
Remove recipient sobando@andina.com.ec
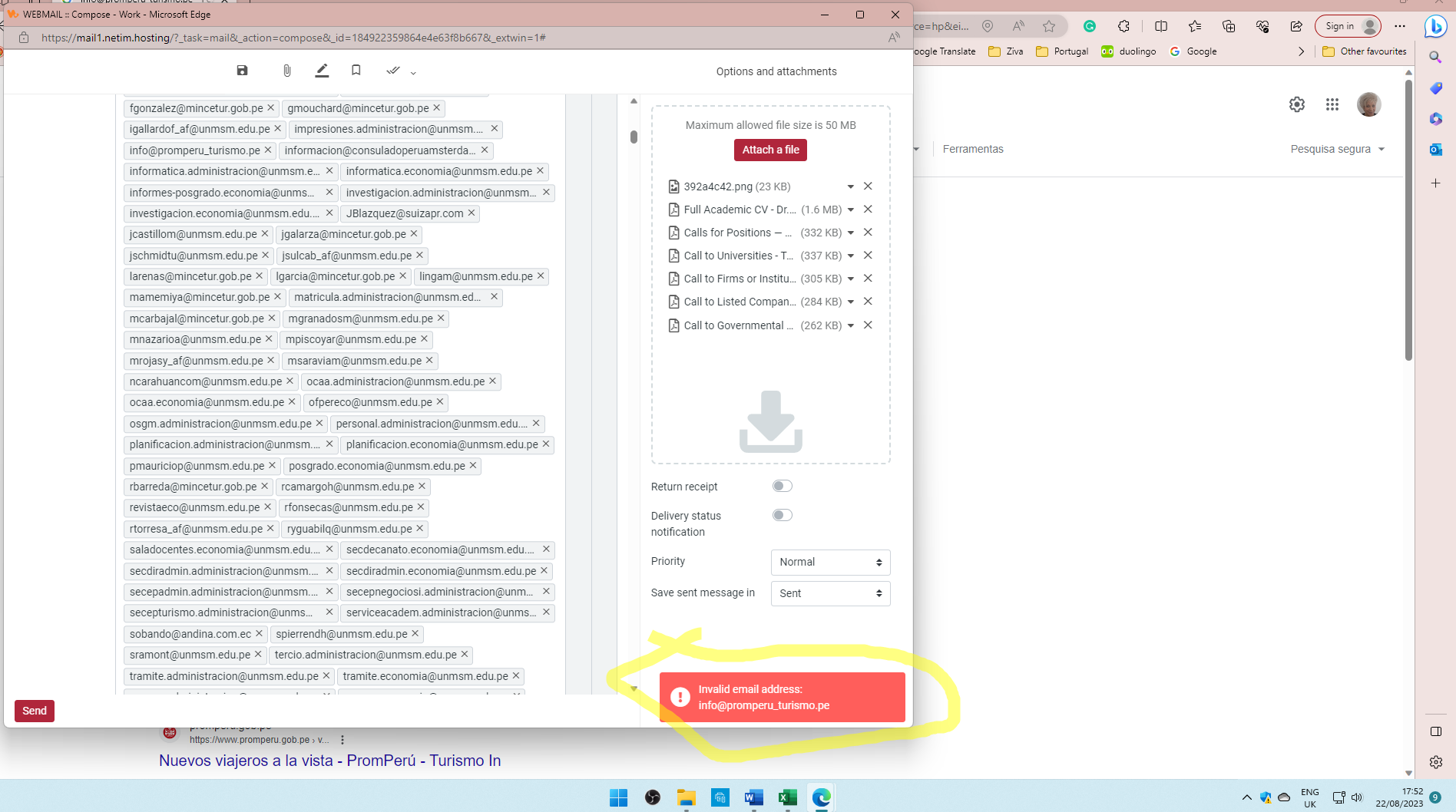259,633
